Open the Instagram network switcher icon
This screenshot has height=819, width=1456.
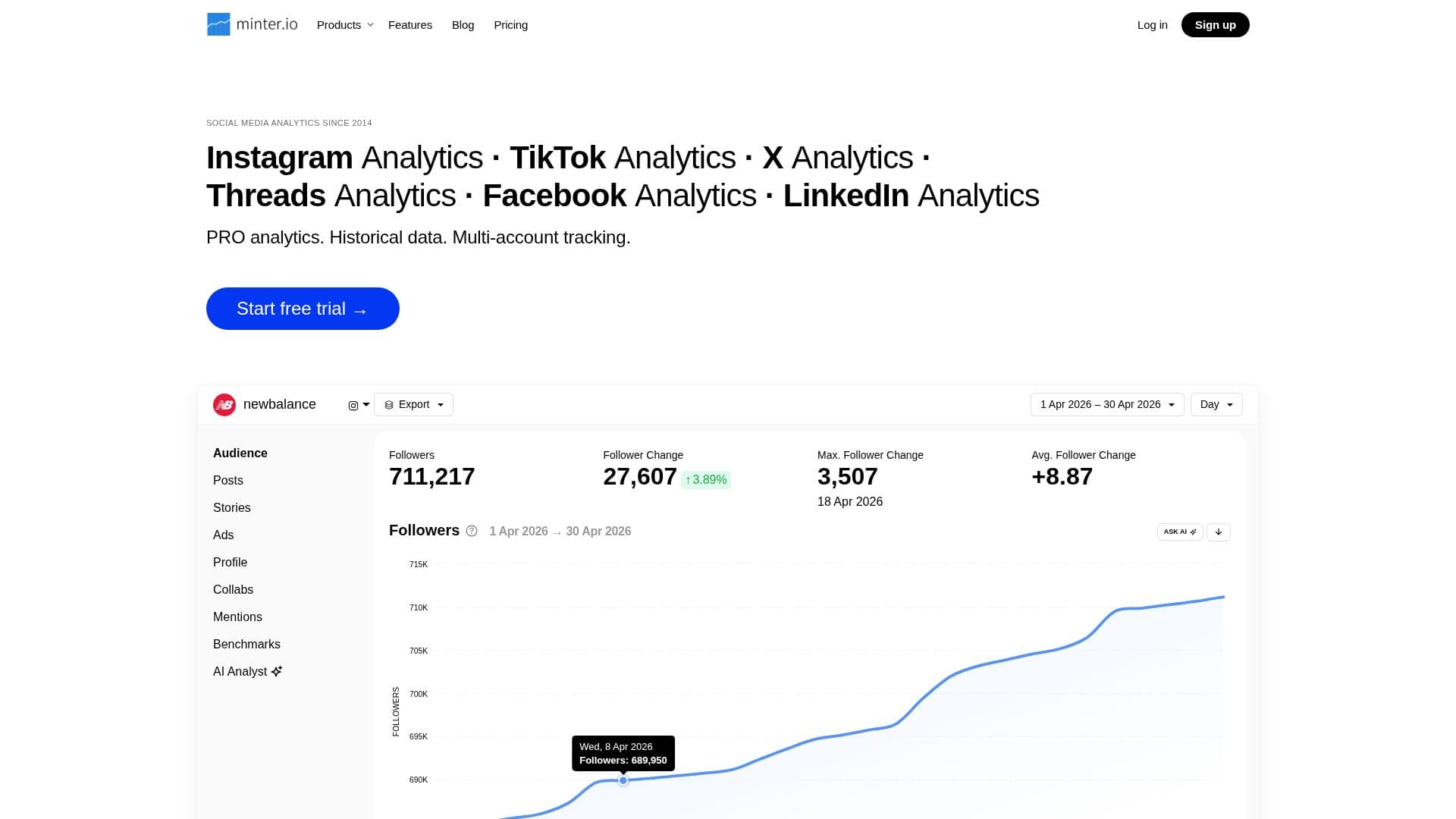(358, 405)
